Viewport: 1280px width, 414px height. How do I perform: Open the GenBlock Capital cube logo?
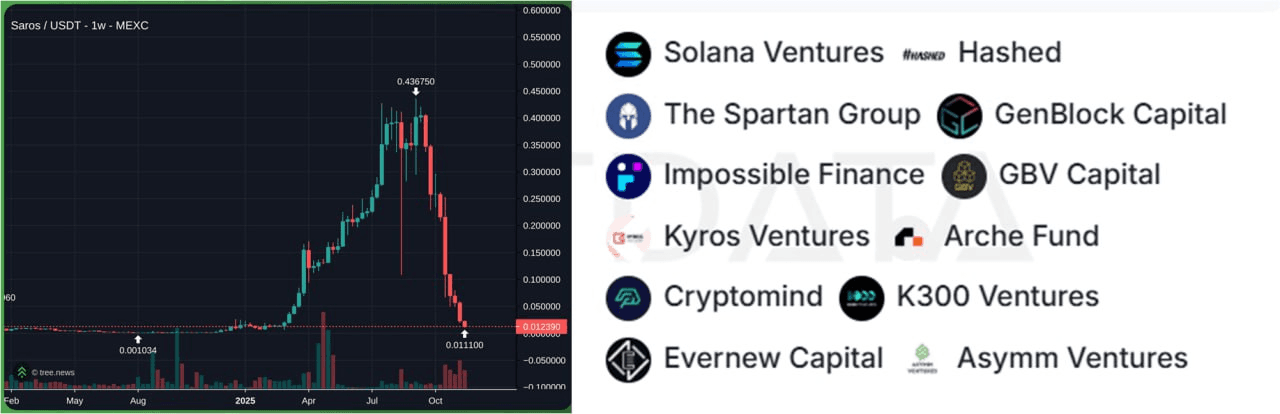pyautogui.click(x=960, y=116)
